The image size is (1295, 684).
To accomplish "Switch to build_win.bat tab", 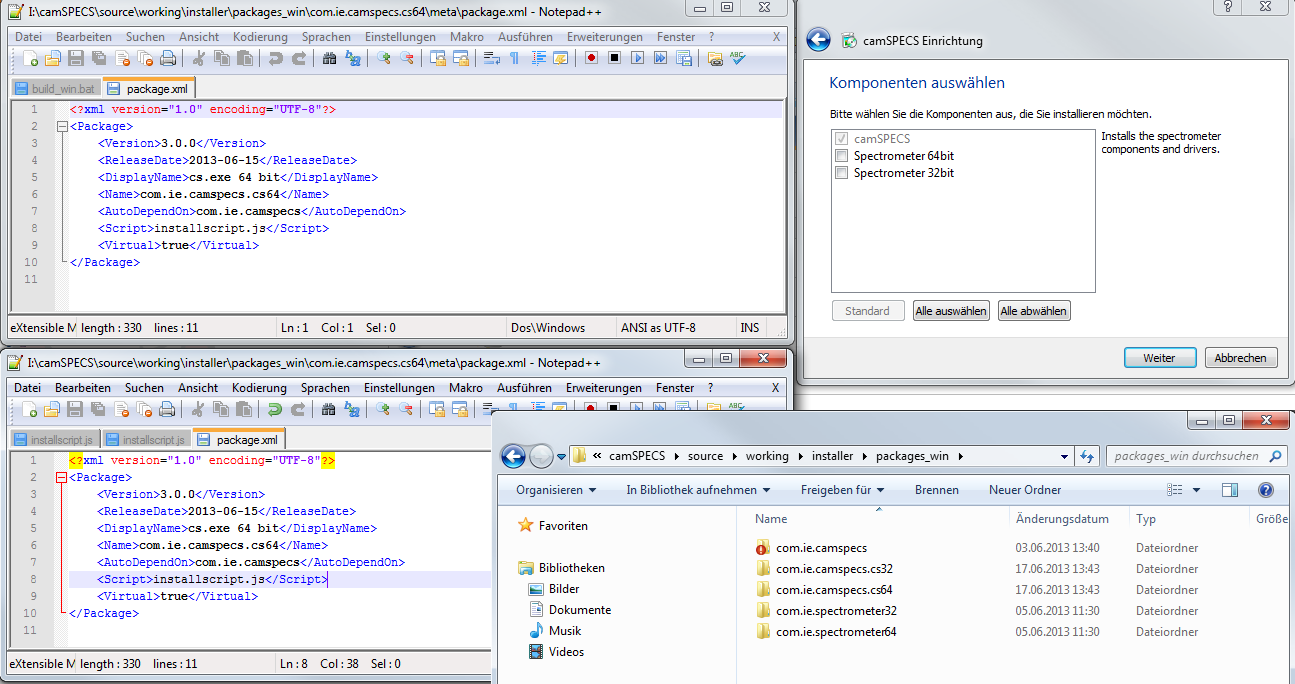I will 56,89.
